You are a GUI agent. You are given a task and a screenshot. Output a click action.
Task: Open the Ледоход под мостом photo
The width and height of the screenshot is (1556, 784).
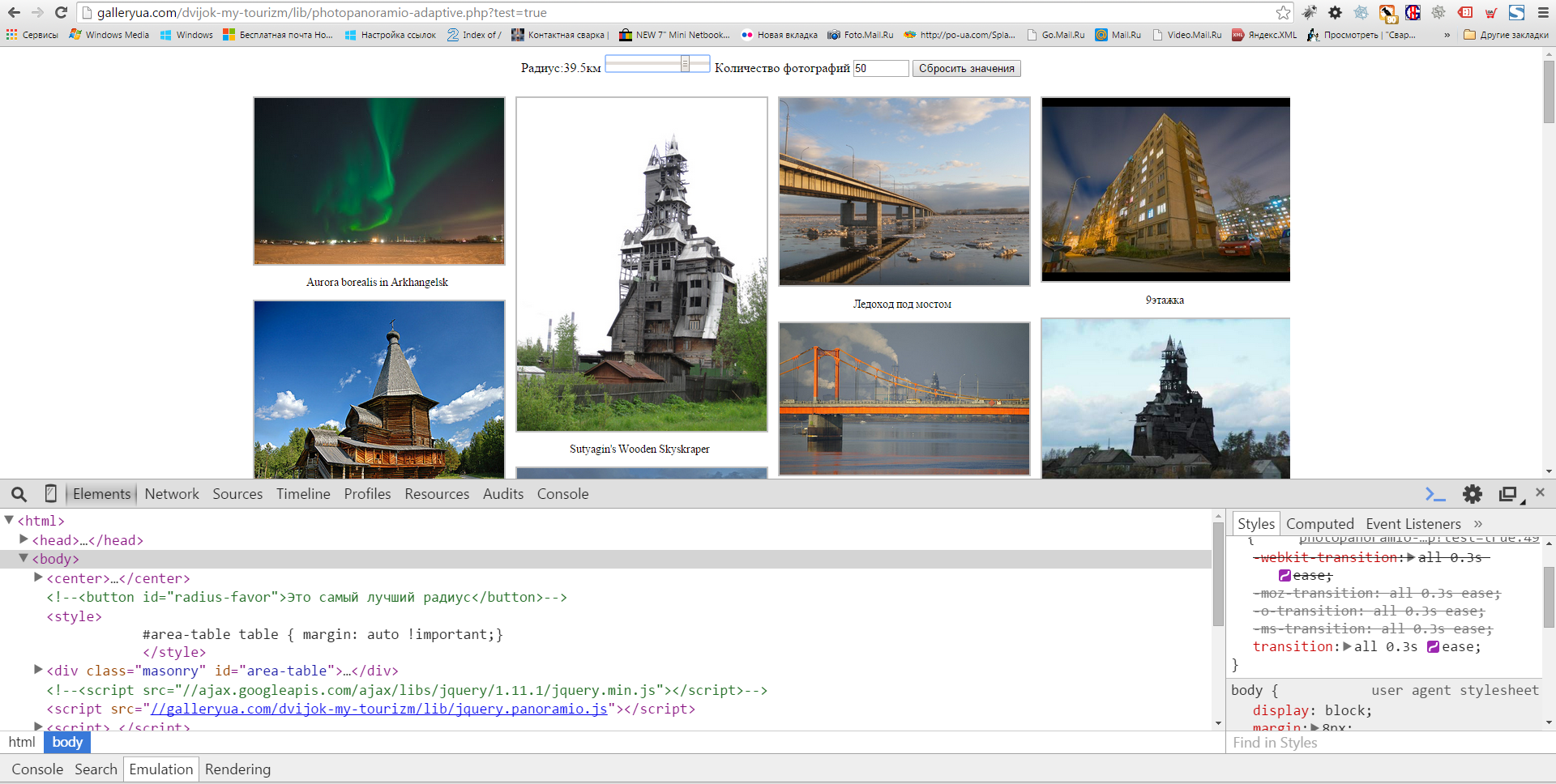point(904,191)
